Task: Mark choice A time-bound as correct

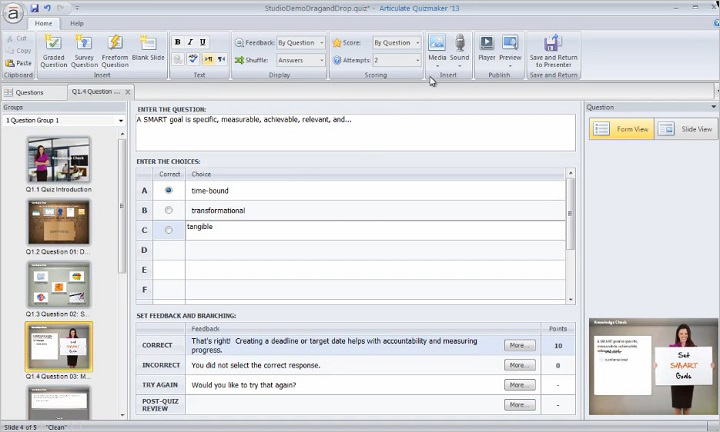Action: click(x=168, y=190)
